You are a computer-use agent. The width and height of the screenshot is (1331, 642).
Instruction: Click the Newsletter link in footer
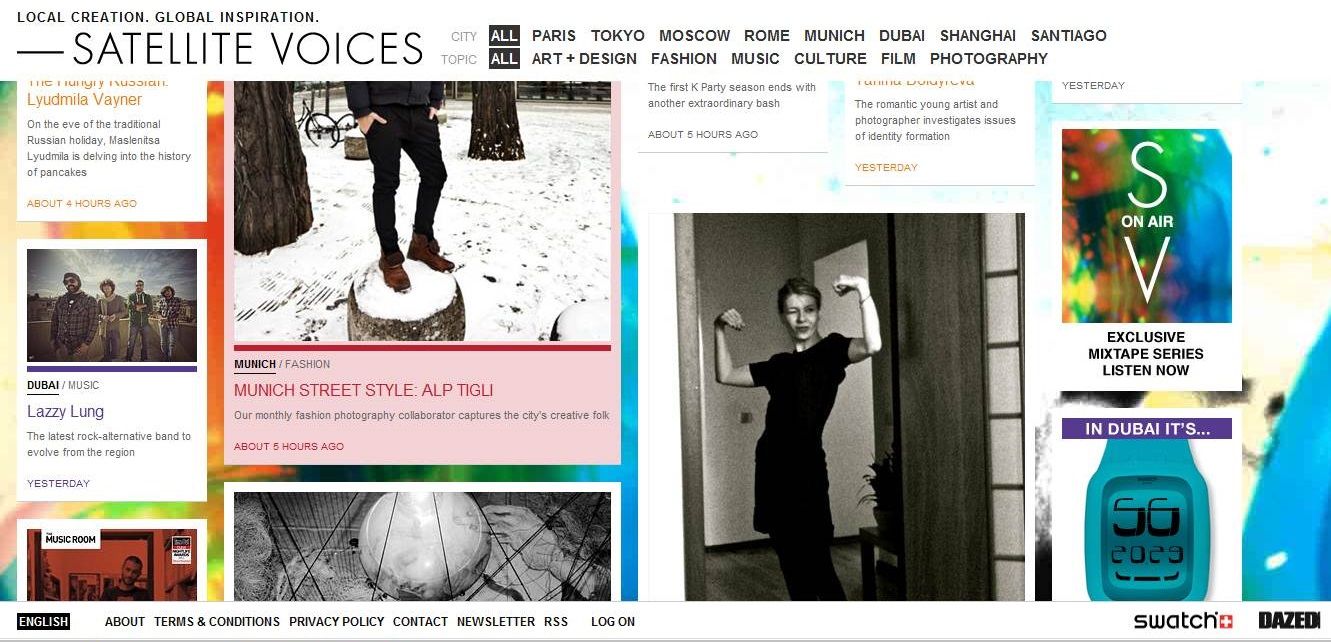[x=496, y=621]
